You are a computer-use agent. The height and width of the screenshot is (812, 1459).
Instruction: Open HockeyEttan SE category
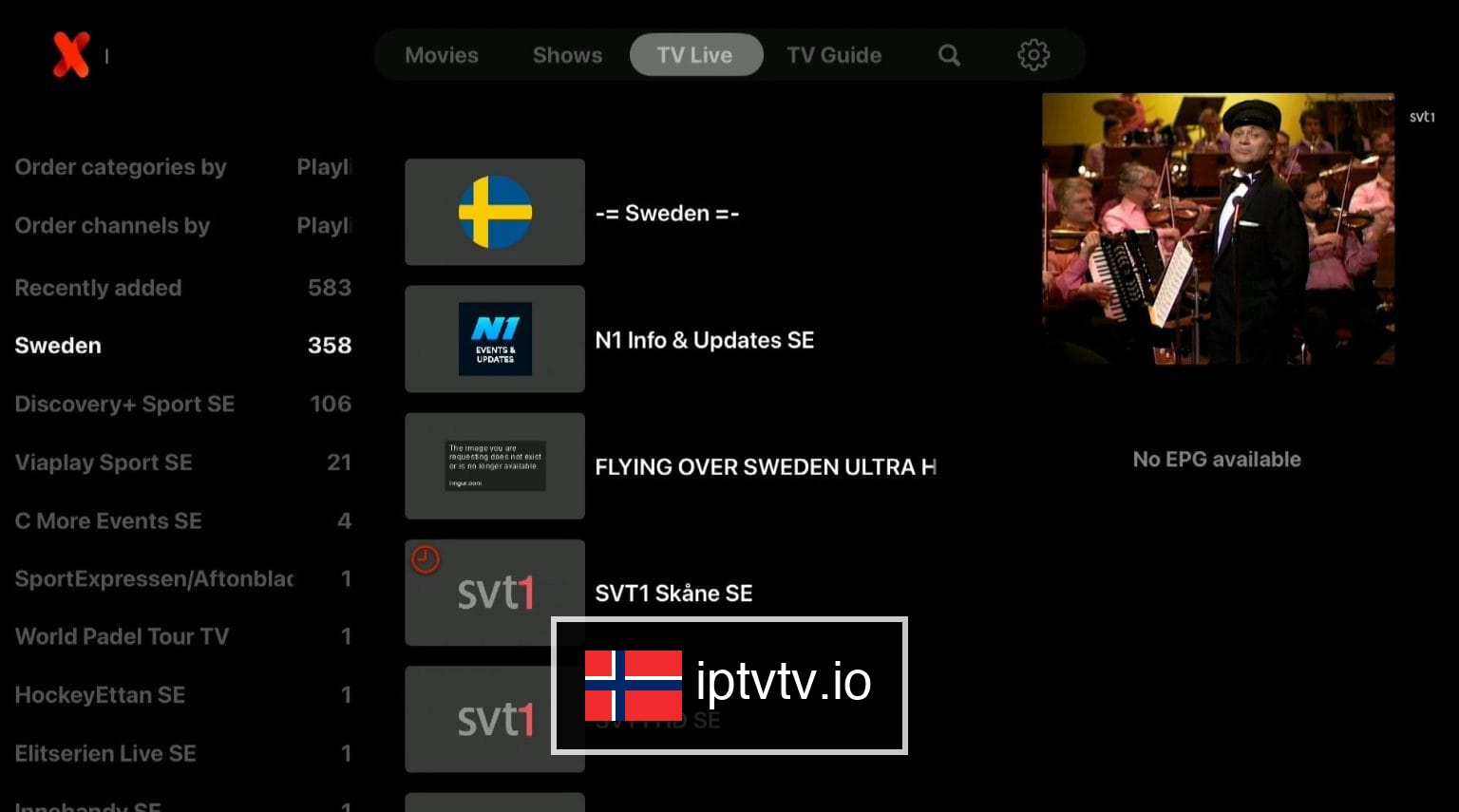pyautogui.click(x=183, y=695)
